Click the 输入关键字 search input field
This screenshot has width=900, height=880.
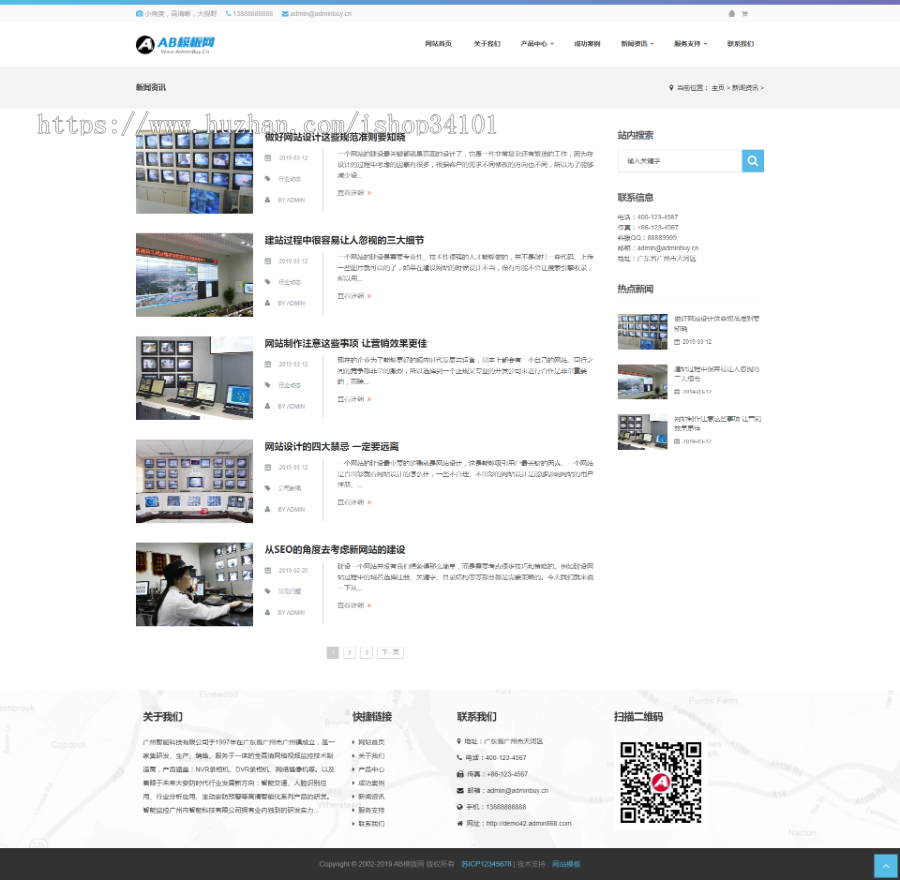pyautogui.click(x=680, y=160)
